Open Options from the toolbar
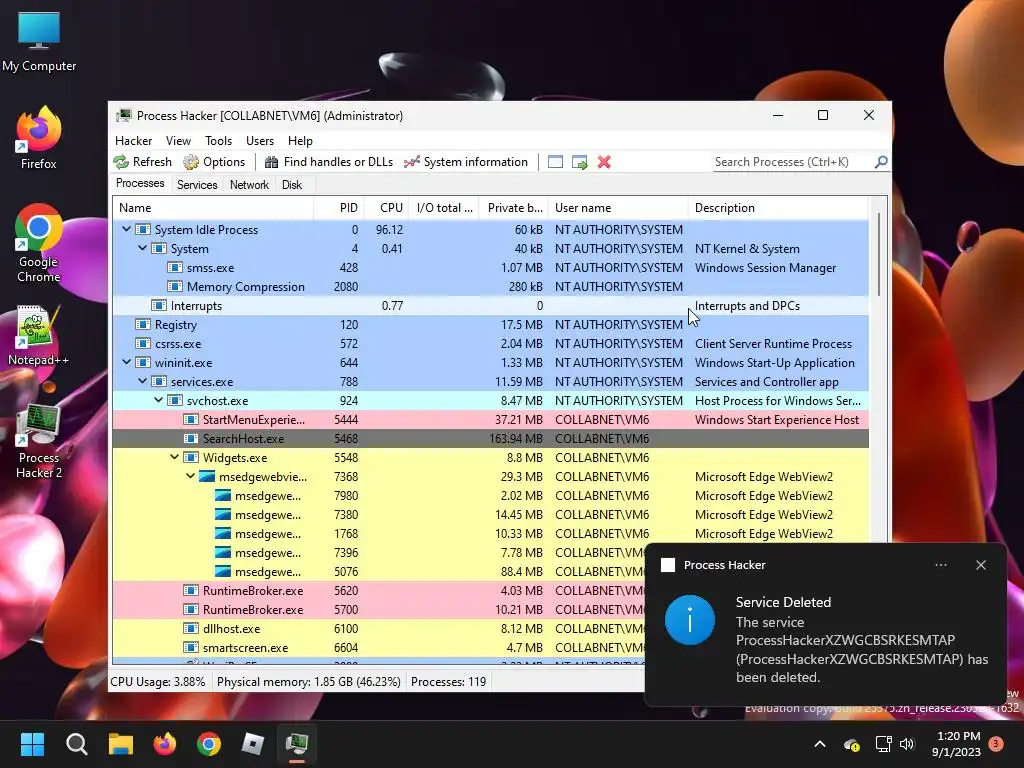Viewport: 1024px width, 768px height. [214, 162]
